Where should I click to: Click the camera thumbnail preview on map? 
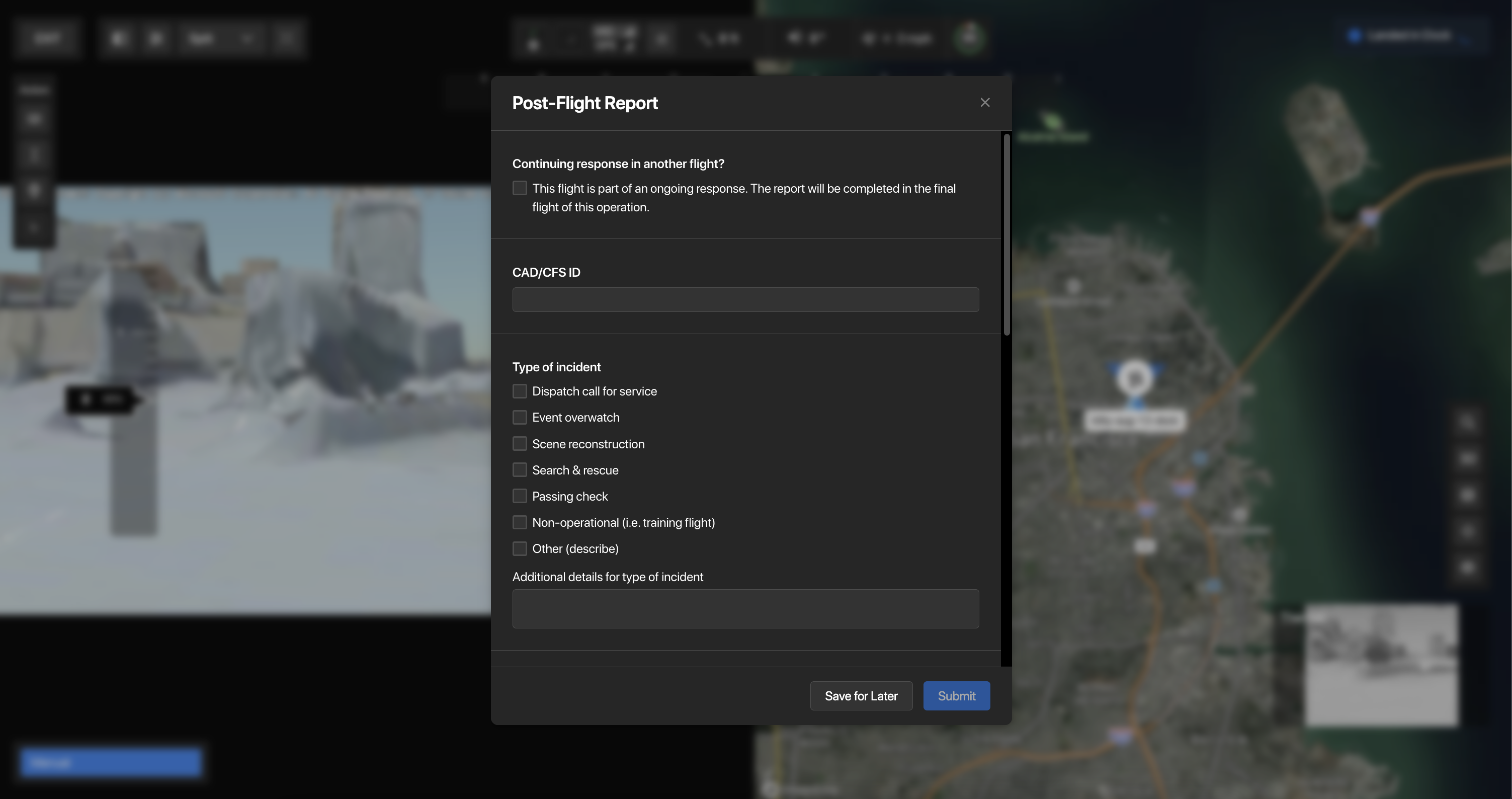click(1381, 665)
